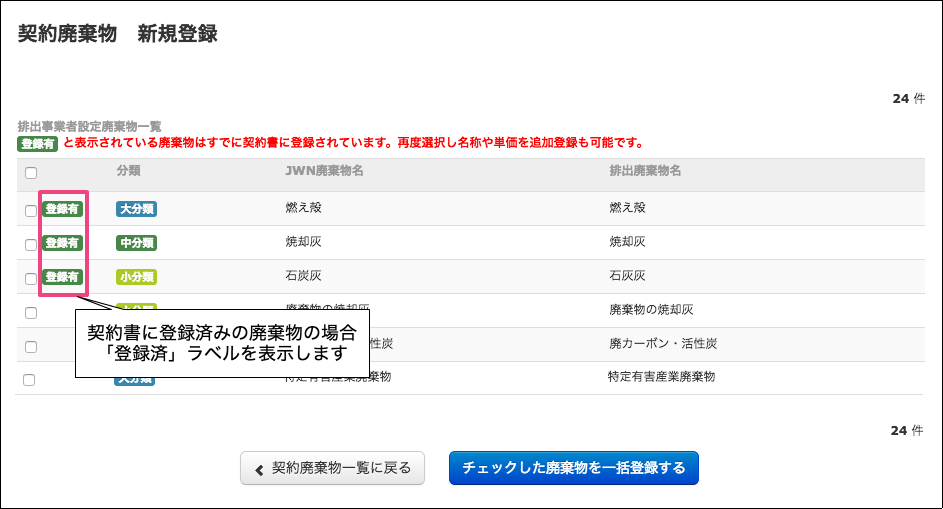Click the back arrow icon on 契約廃棄物一覧に戻る
Viewport: 943px width, 509px height.
(259, 468)
